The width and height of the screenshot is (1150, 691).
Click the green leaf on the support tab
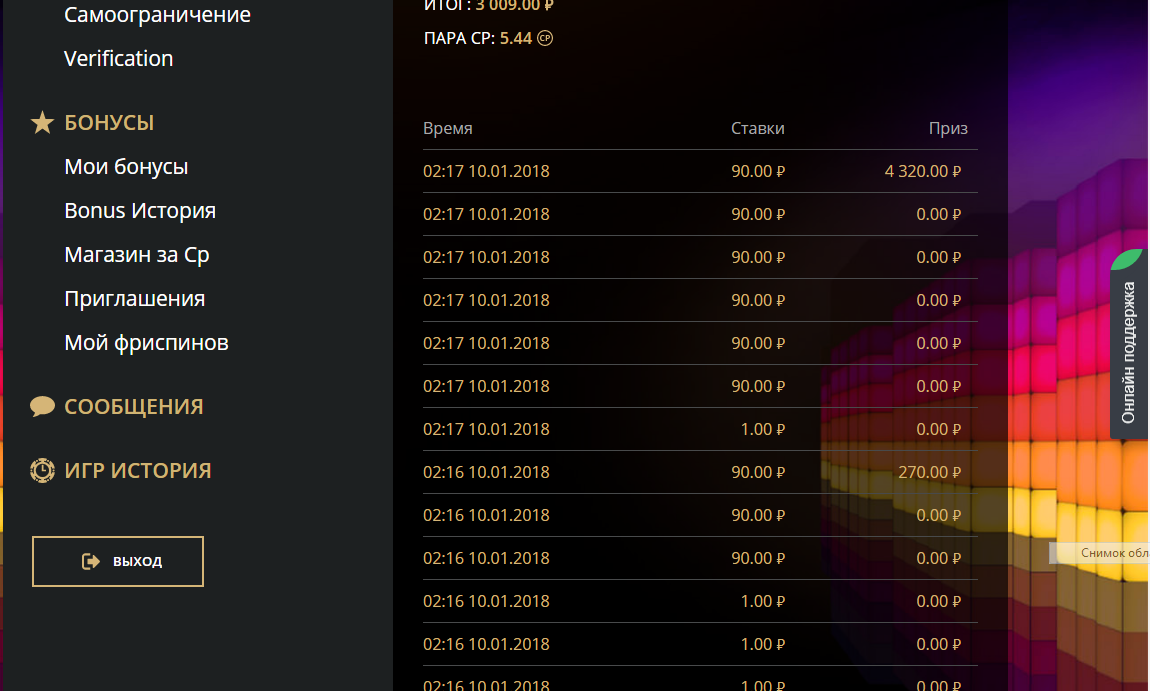tap(1128, 260)
